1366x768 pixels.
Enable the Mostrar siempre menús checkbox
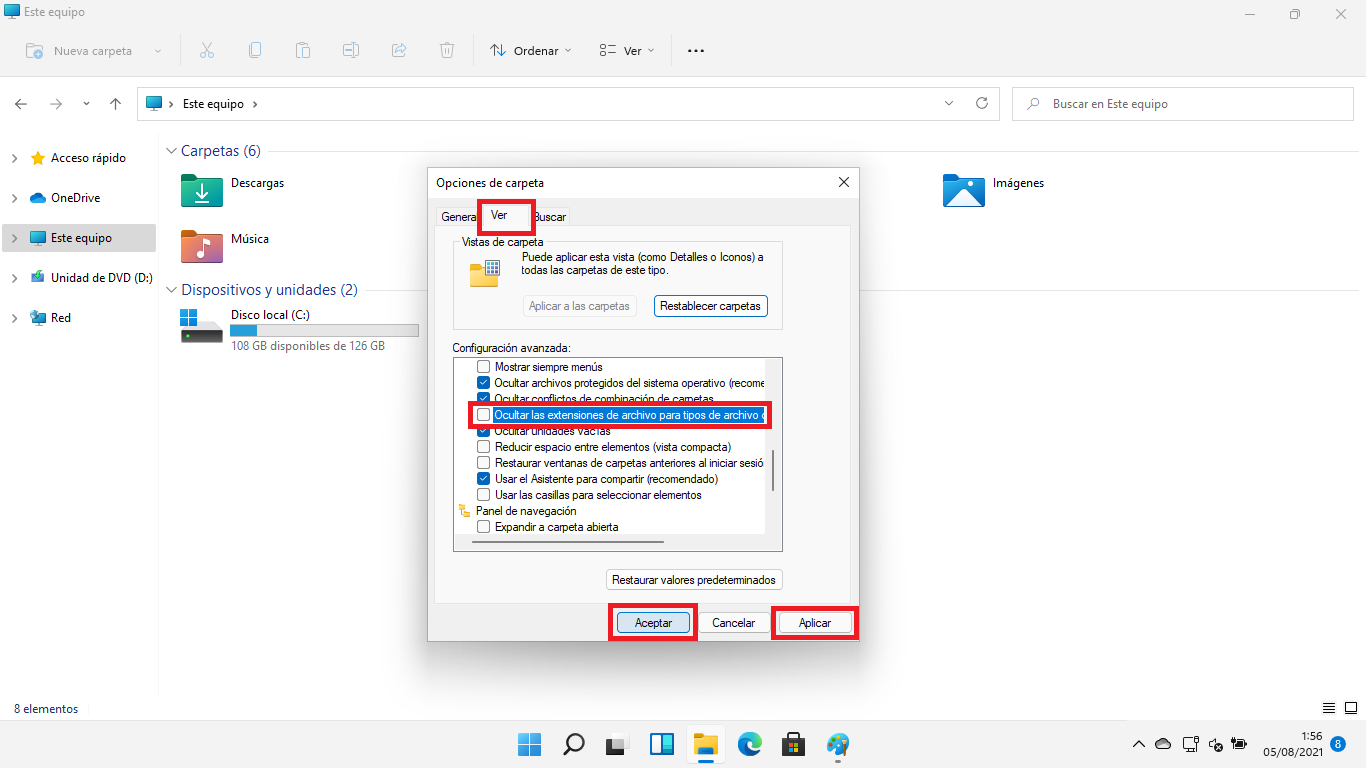(484, 367)
